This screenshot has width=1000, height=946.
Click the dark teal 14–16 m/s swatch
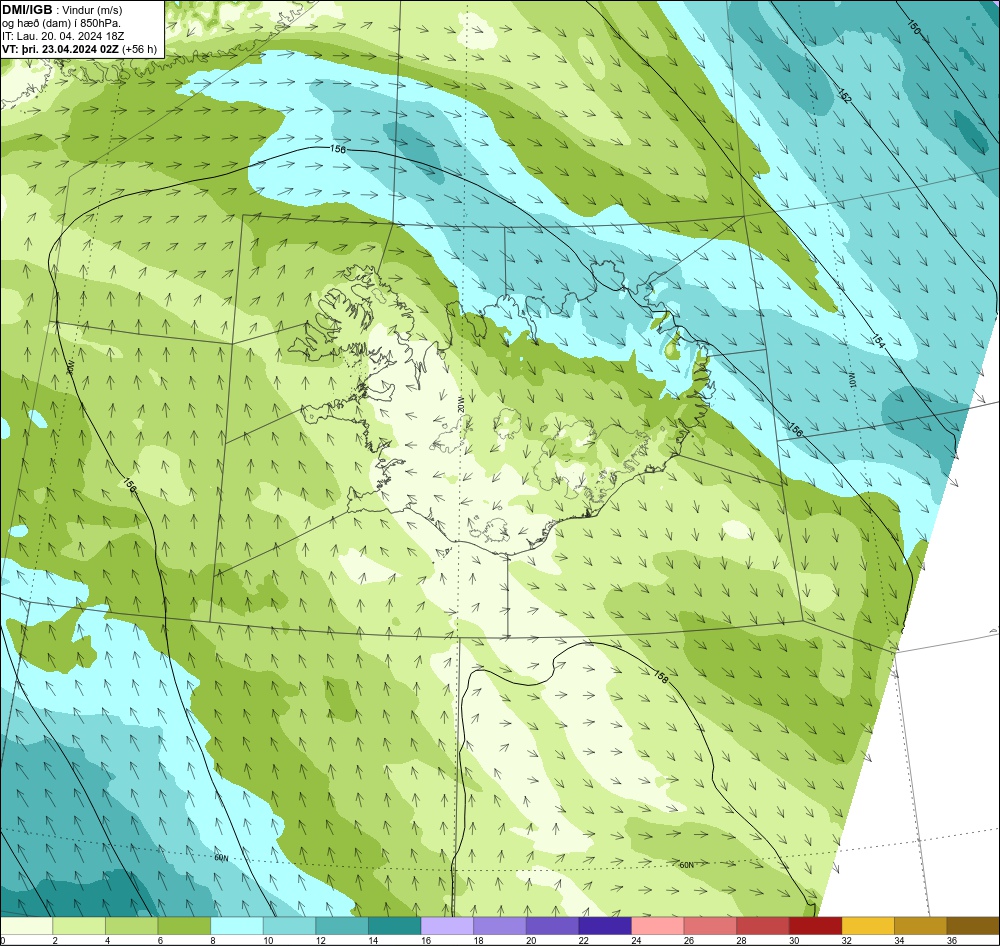click(x=395, y=926)
